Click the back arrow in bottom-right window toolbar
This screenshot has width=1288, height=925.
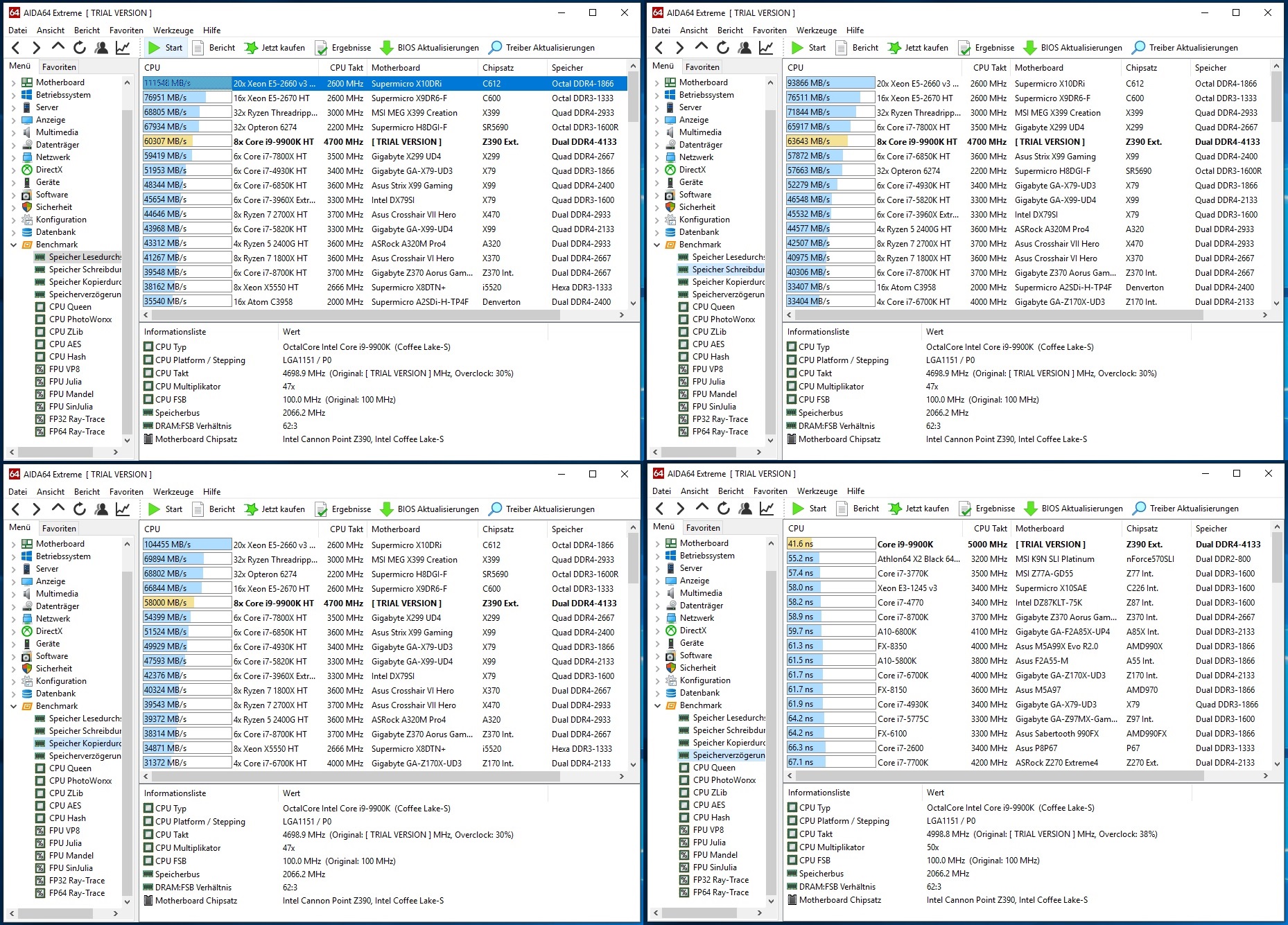(660, 508)
